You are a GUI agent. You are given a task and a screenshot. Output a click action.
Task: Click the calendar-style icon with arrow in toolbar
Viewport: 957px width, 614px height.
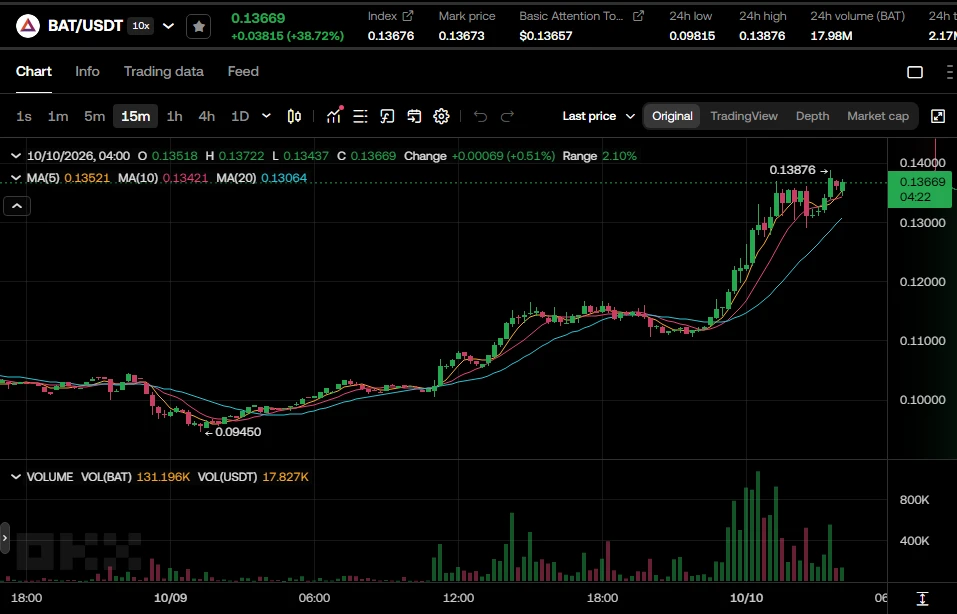click(x=414, y=116)
